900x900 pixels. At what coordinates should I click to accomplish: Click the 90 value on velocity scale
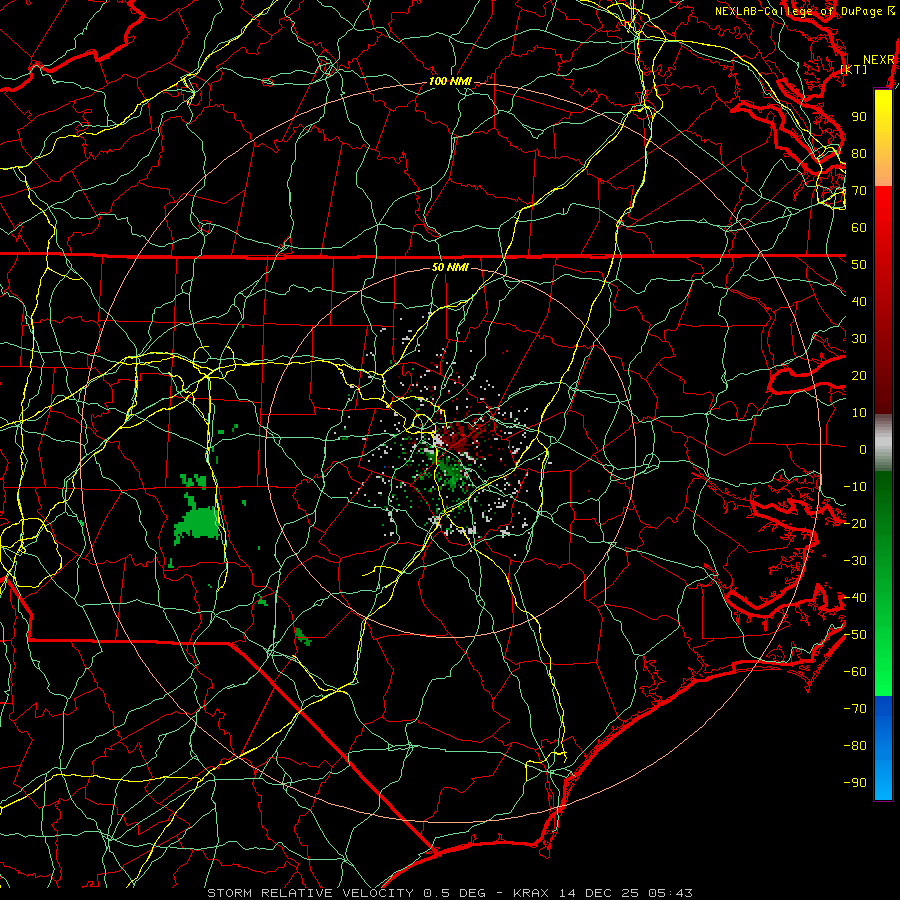coord(859,117)
